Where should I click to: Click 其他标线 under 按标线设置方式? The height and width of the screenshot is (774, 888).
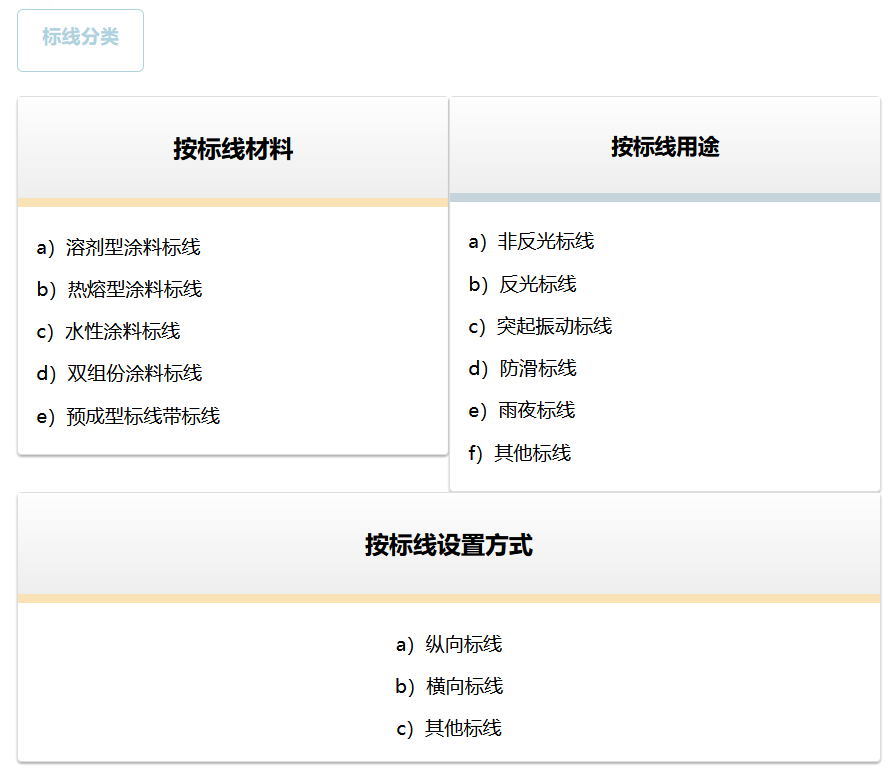pyautogui.click(x=463, y=728)
